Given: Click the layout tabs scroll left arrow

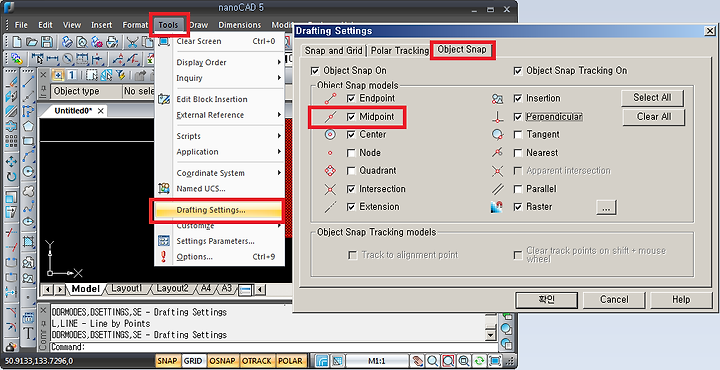Looking at the screenshot, I should click(47, 289).
